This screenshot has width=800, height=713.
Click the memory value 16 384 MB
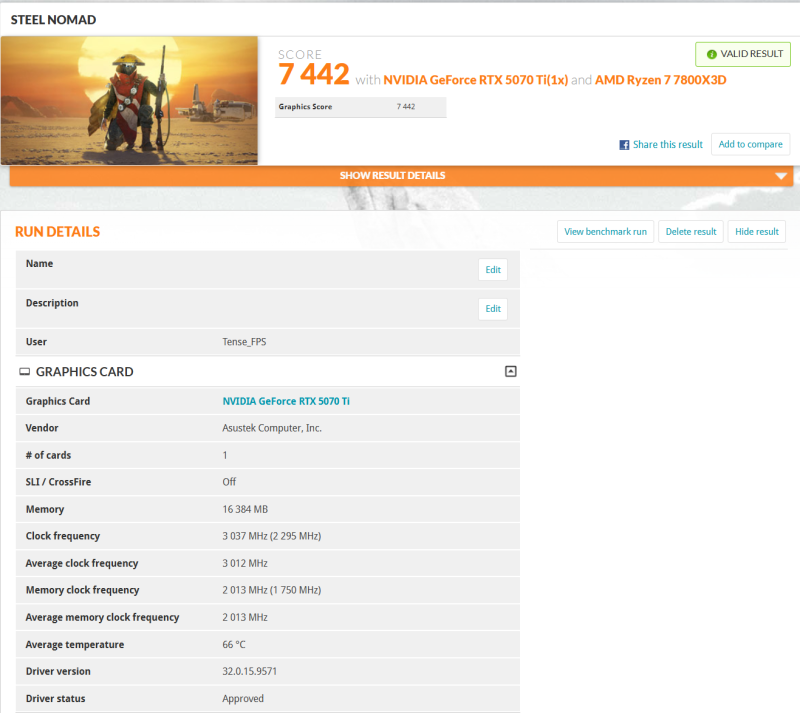245,509
